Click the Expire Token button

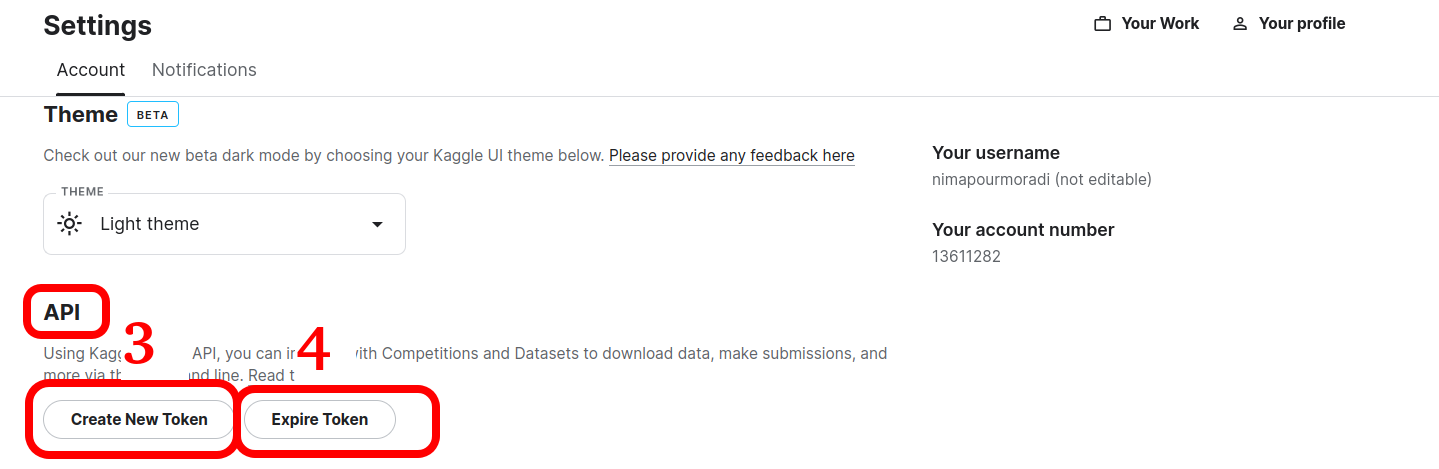(320, 419)
